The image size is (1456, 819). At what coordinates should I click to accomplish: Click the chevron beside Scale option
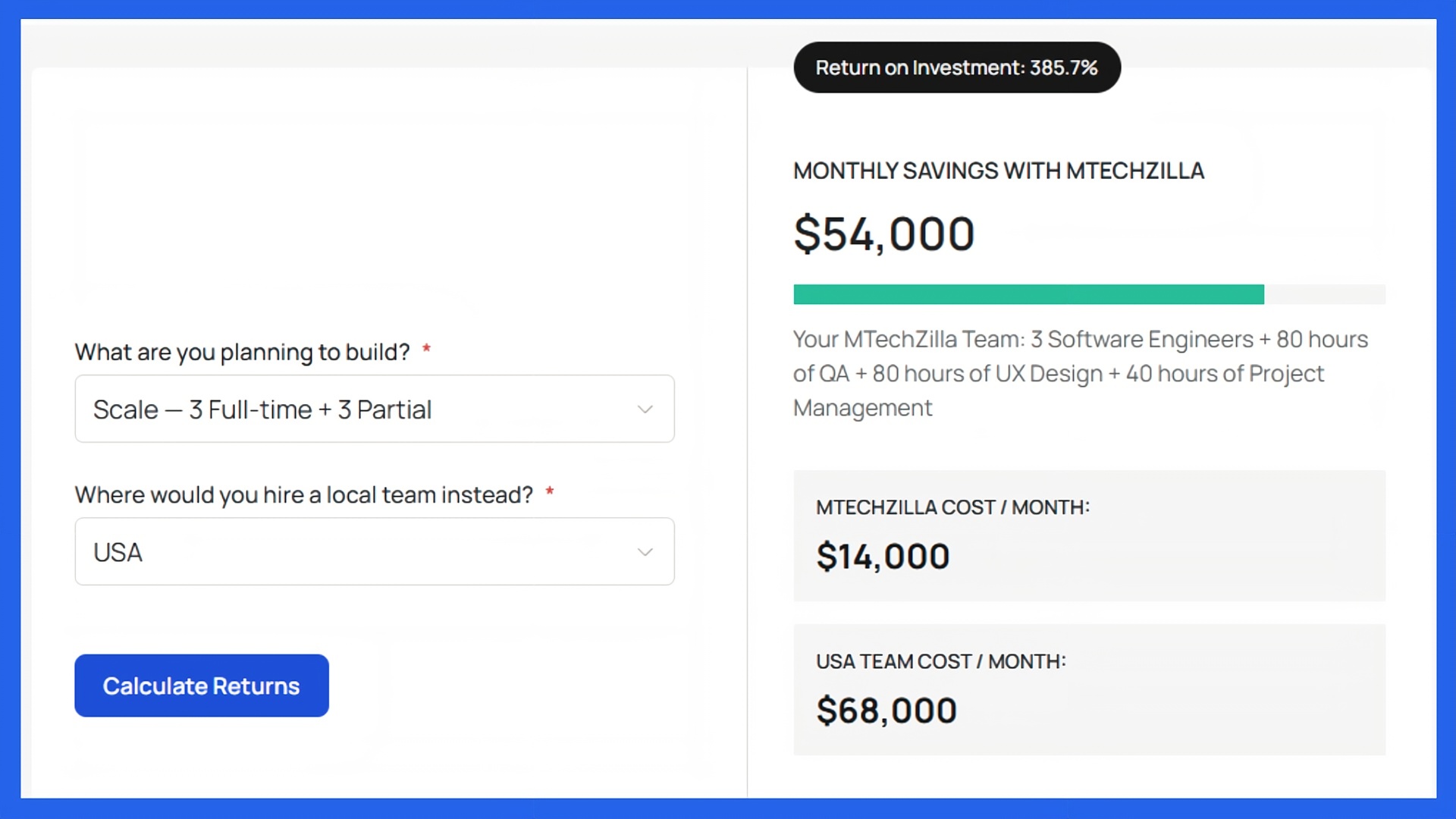click(645, 409)
